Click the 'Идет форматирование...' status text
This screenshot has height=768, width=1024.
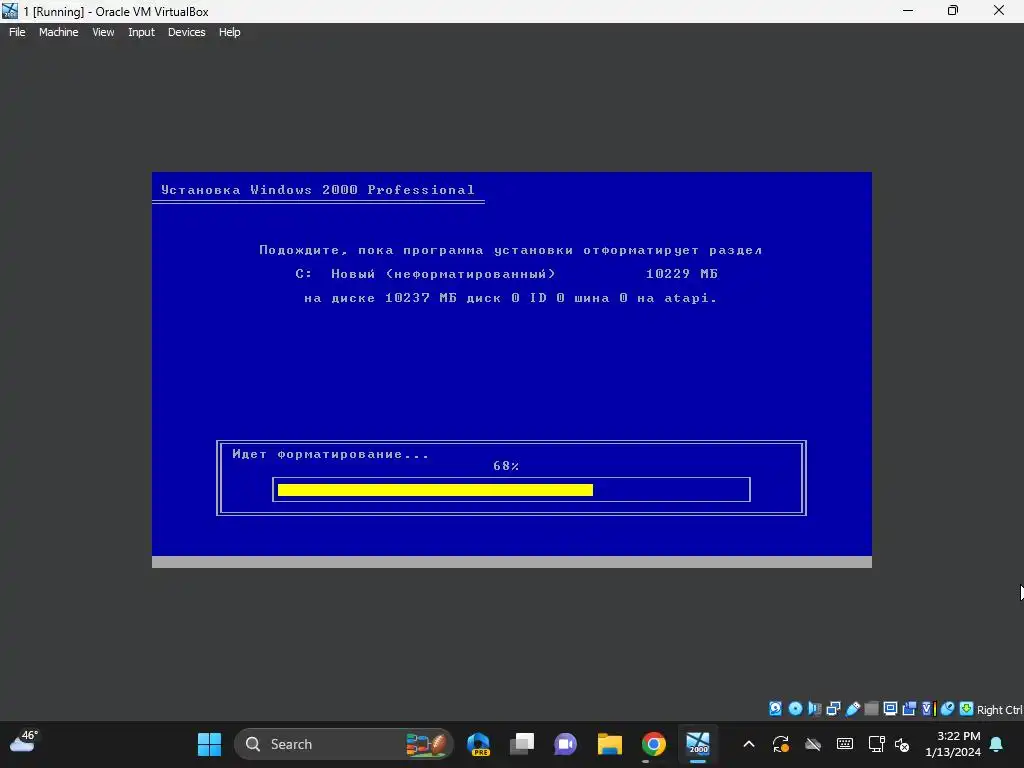(330, 454)
